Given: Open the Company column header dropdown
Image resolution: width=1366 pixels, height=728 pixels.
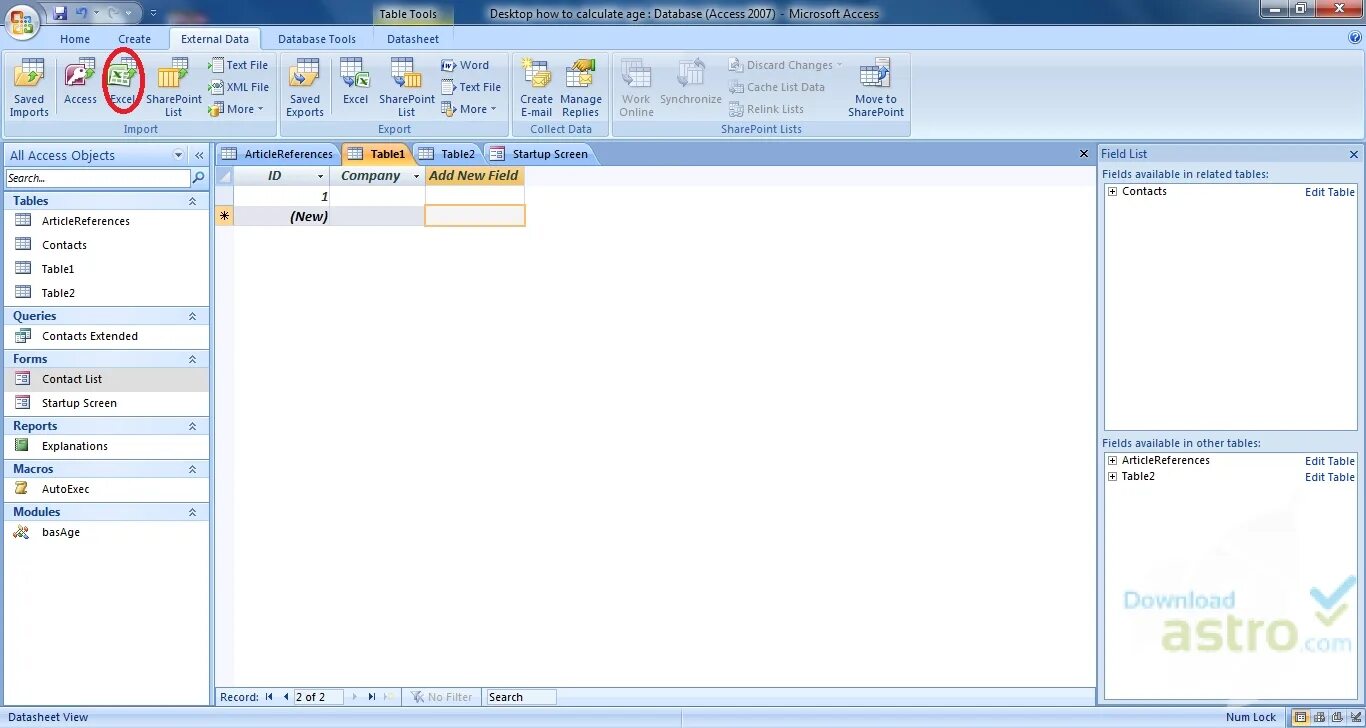Looking at the screenshot, I should [417, 176].
